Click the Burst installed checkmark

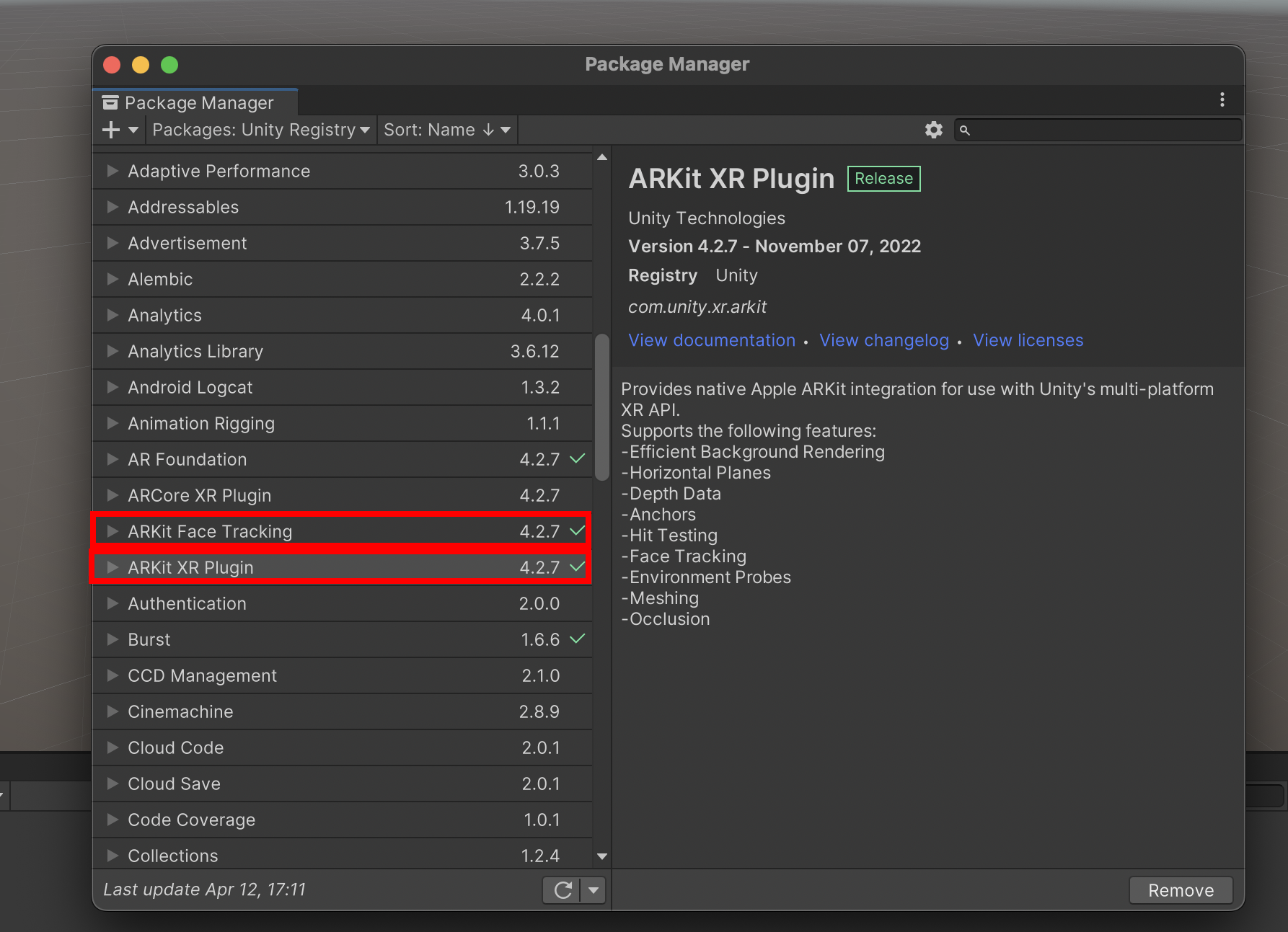(x=577, y=639)
